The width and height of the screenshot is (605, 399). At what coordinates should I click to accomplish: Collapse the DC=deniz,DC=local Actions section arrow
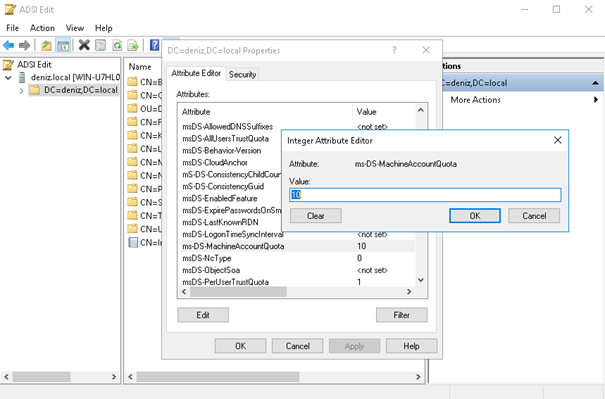(595, 83)
